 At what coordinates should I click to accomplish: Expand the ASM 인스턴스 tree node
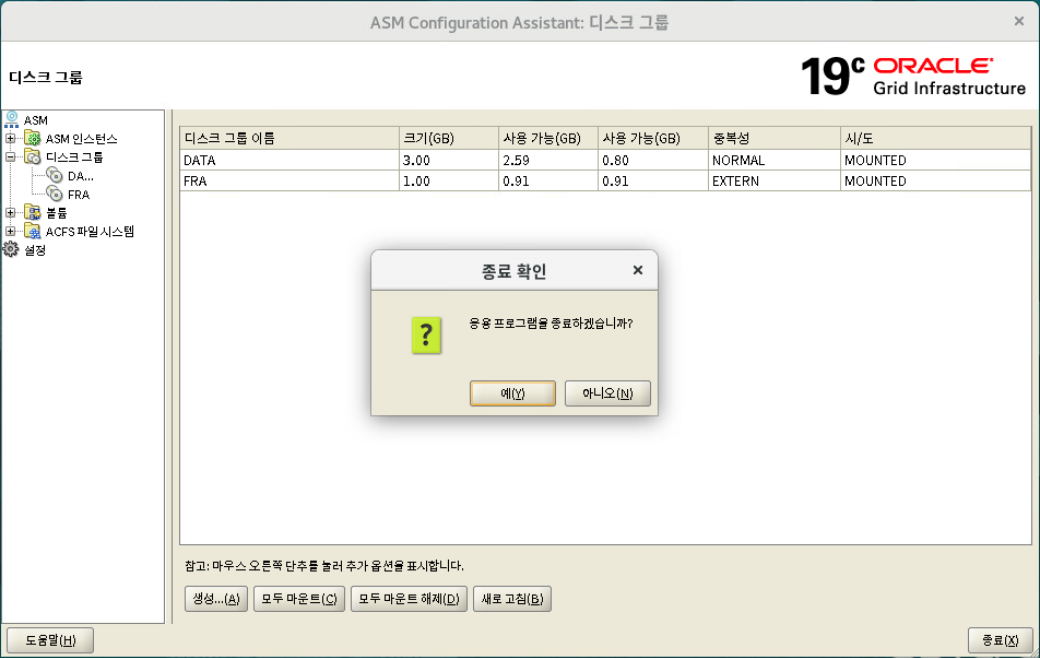pos(11,138)
